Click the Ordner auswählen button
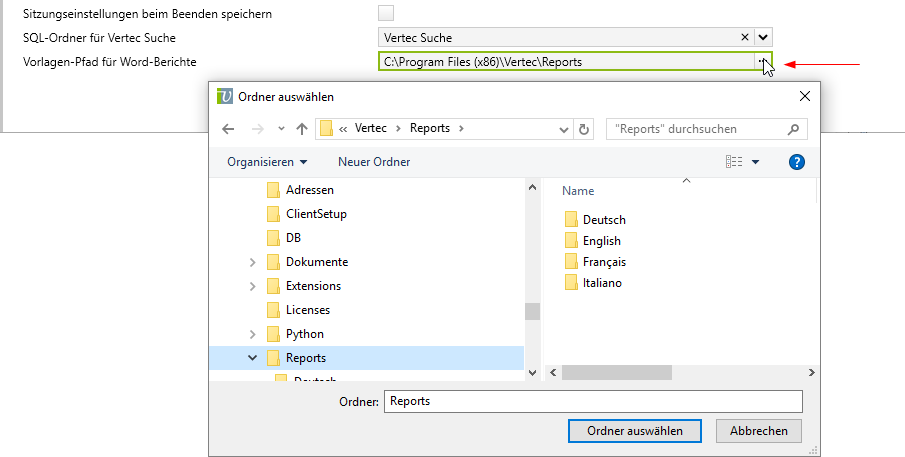905x457 pixels. coord(635,431)
